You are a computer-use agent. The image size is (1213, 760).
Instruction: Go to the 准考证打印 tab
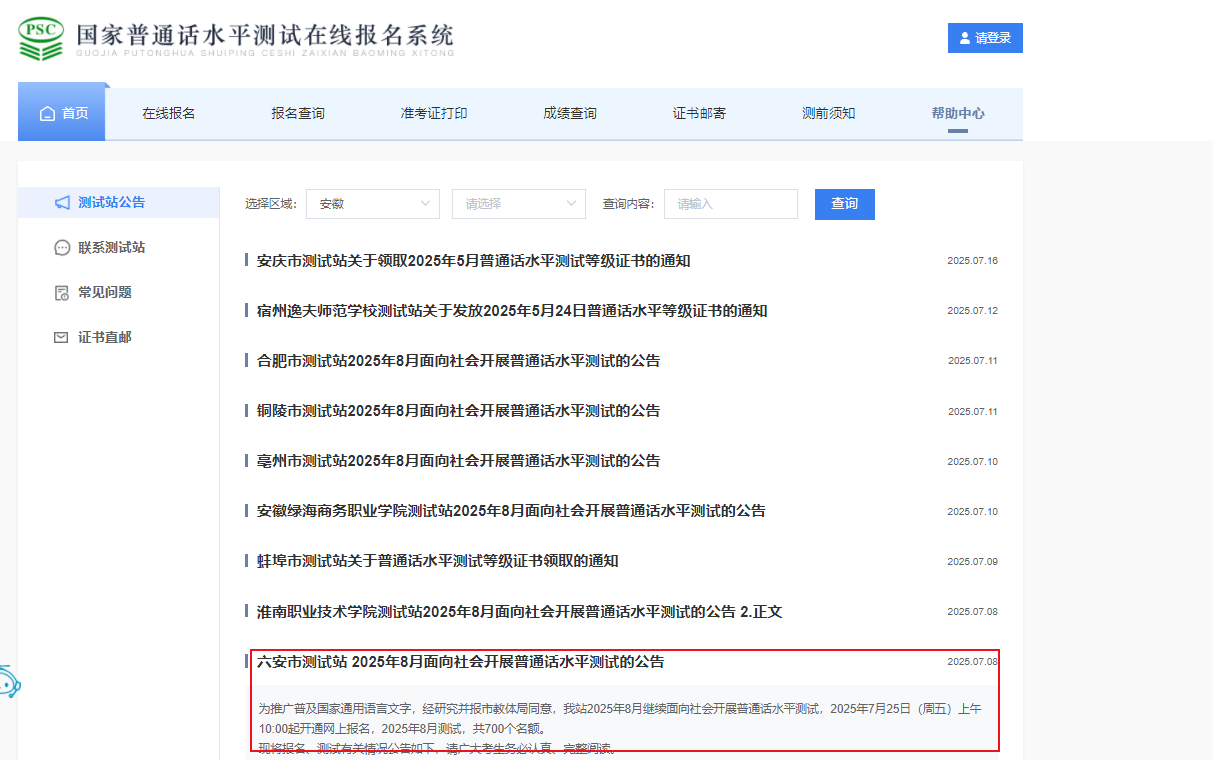coord(434,114)
